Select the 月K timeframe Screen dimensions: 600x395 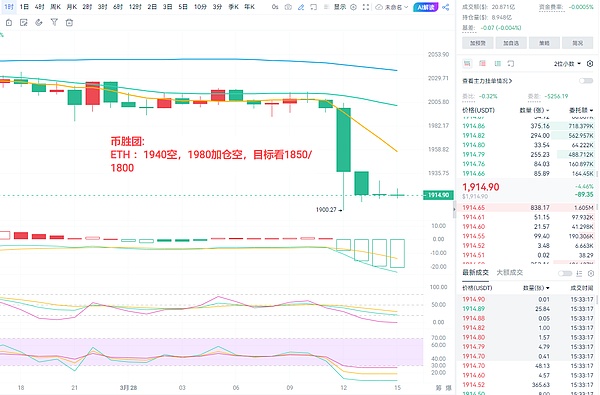[x=72, y=7]
